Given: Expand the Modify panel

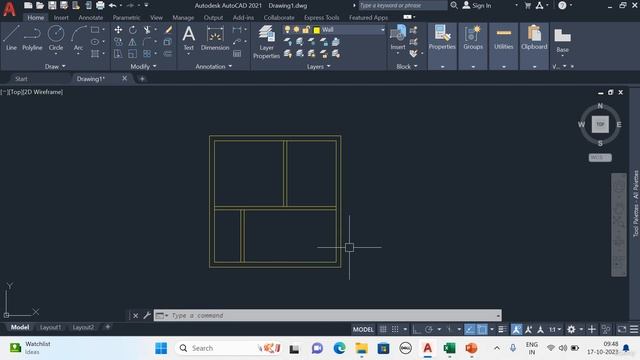Looking at the screenshot, I should click(x=143, y=66).
